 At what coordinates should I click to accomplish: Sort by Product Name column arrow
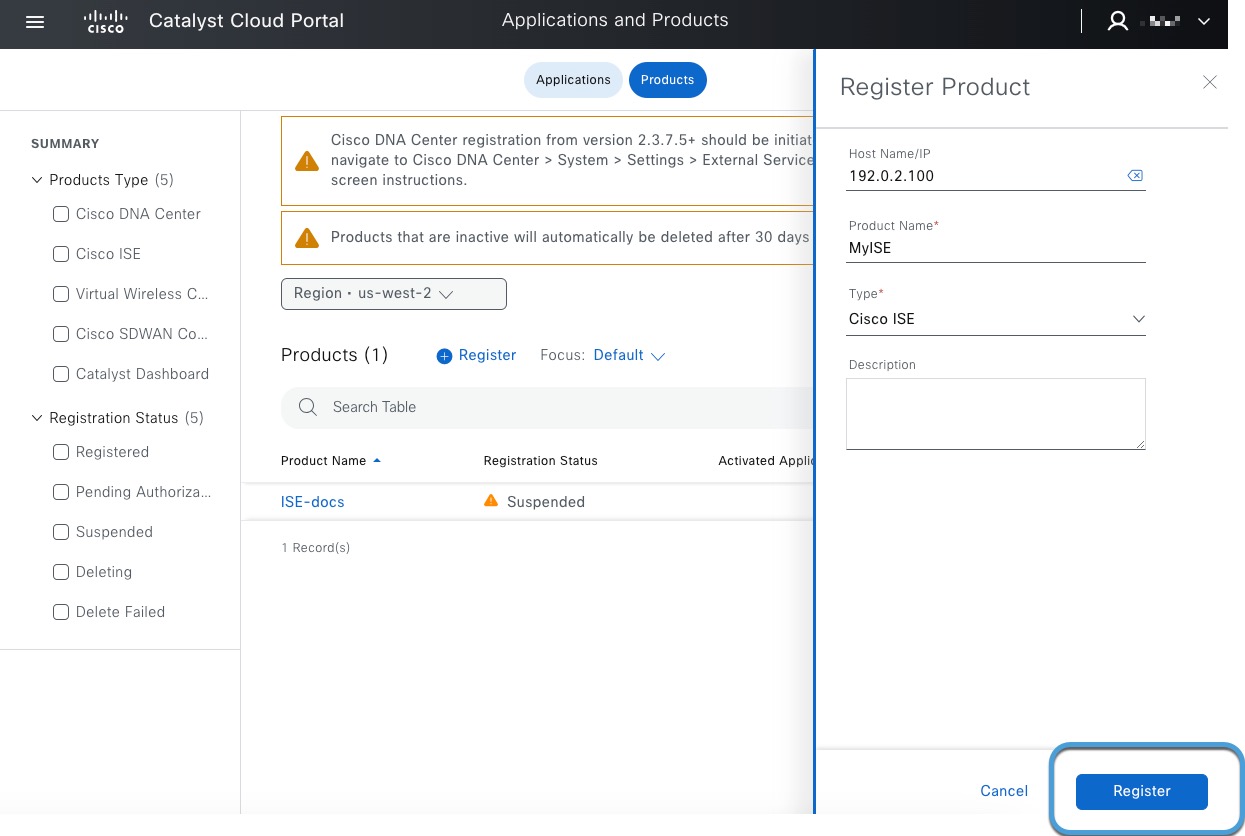coord(377,460)
